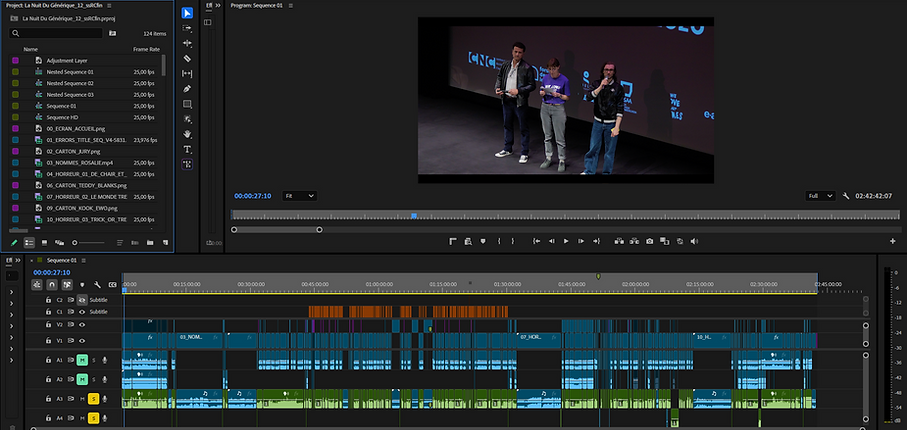This screenshot has height=430, width=907.
Task: Export a frame with the camera icon
Action: [x=650, y=241]
